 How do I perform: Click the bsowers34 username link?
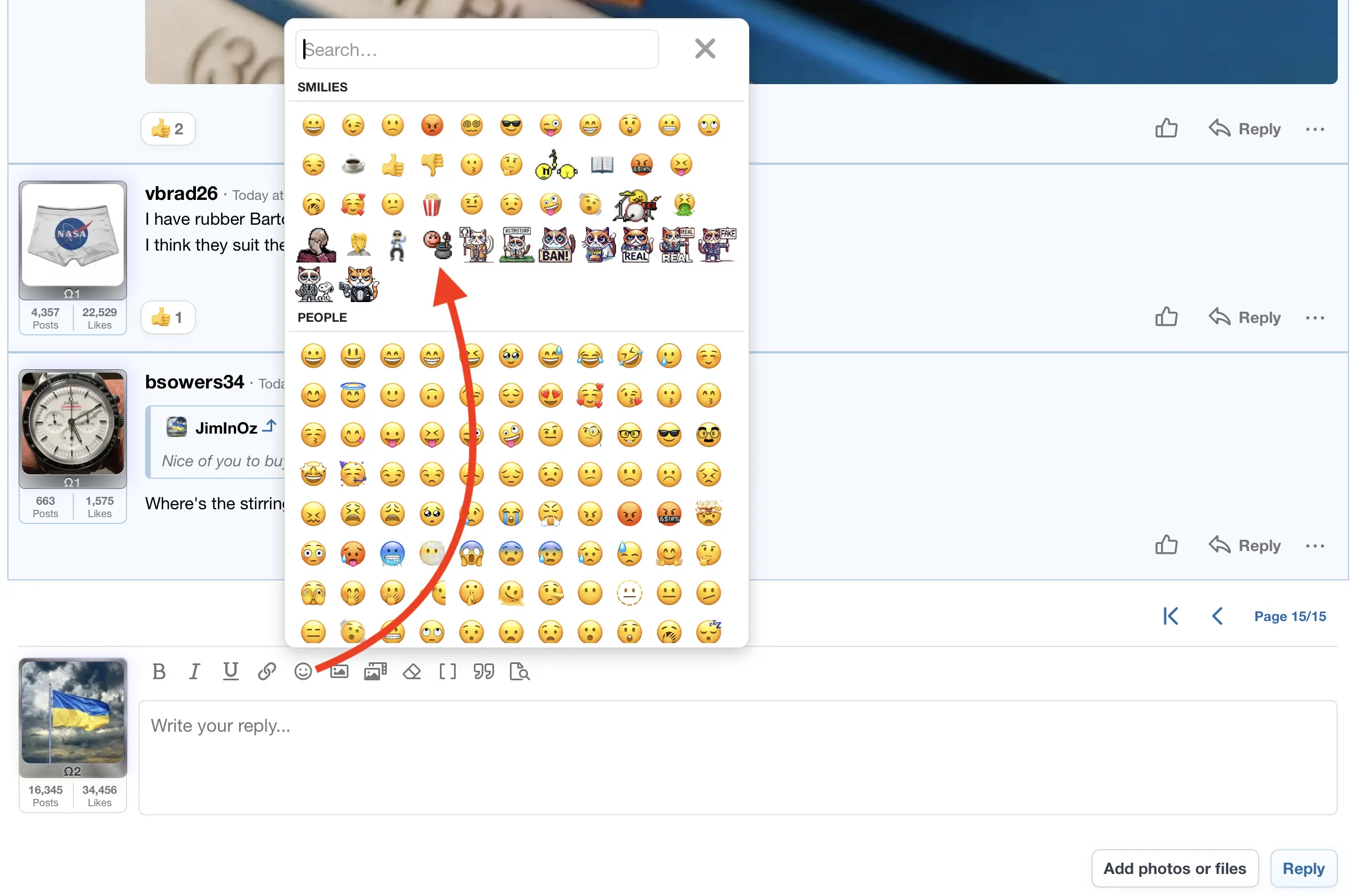[x=194, y=382]
